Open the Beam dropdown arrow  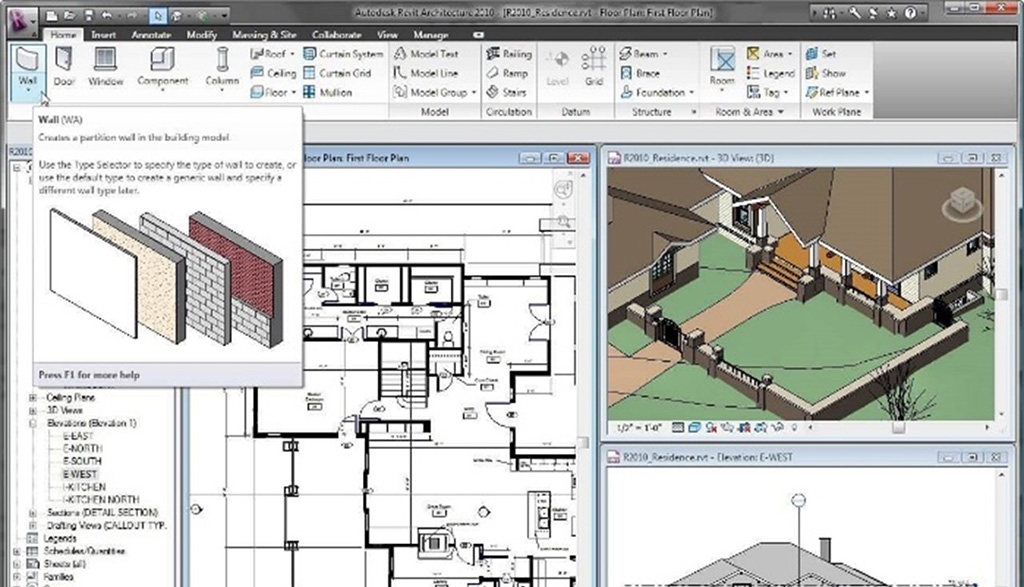coord(665,54)
